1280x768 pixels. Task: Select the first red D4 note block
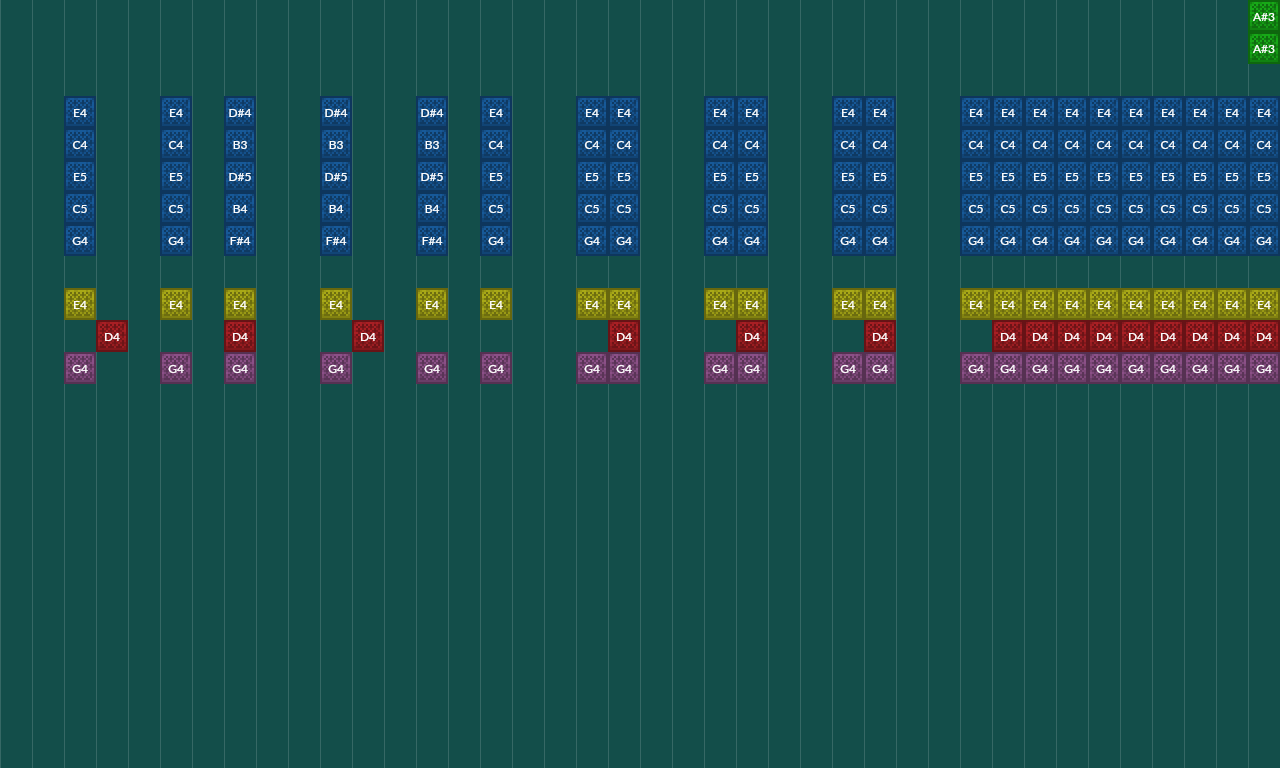[111, 336]
